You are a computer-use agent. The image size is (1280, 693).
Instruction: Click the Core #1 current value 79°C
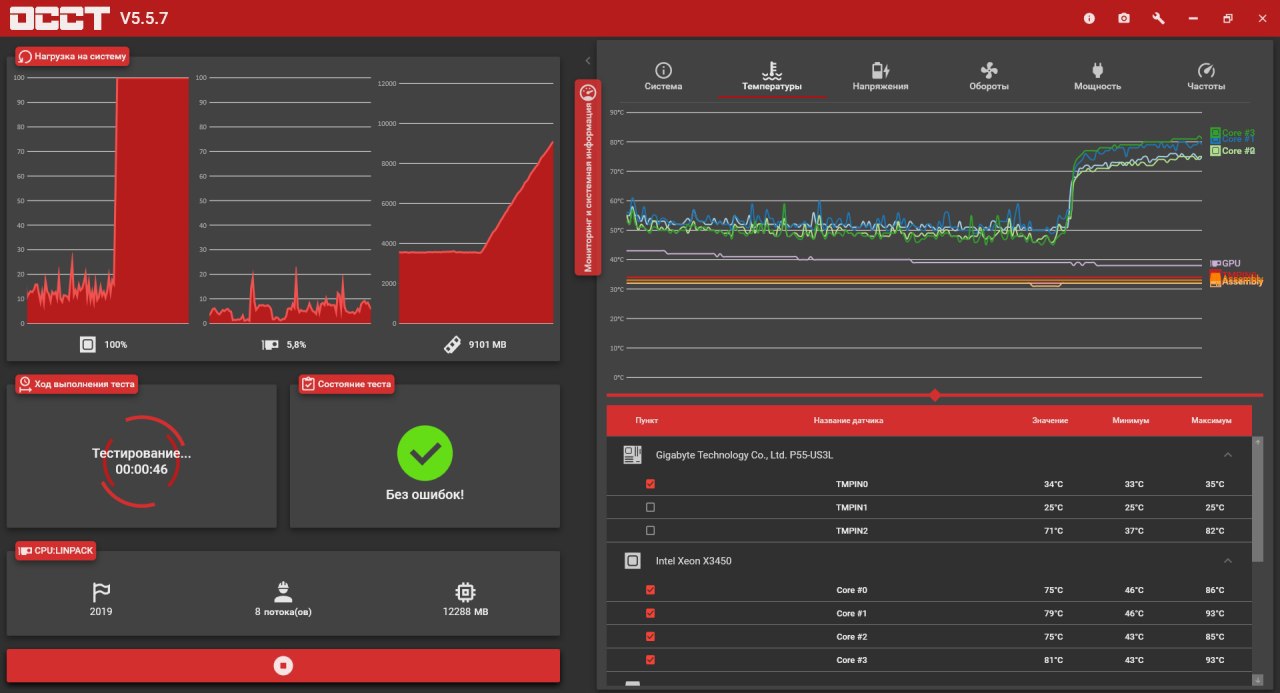[1053, 613]
